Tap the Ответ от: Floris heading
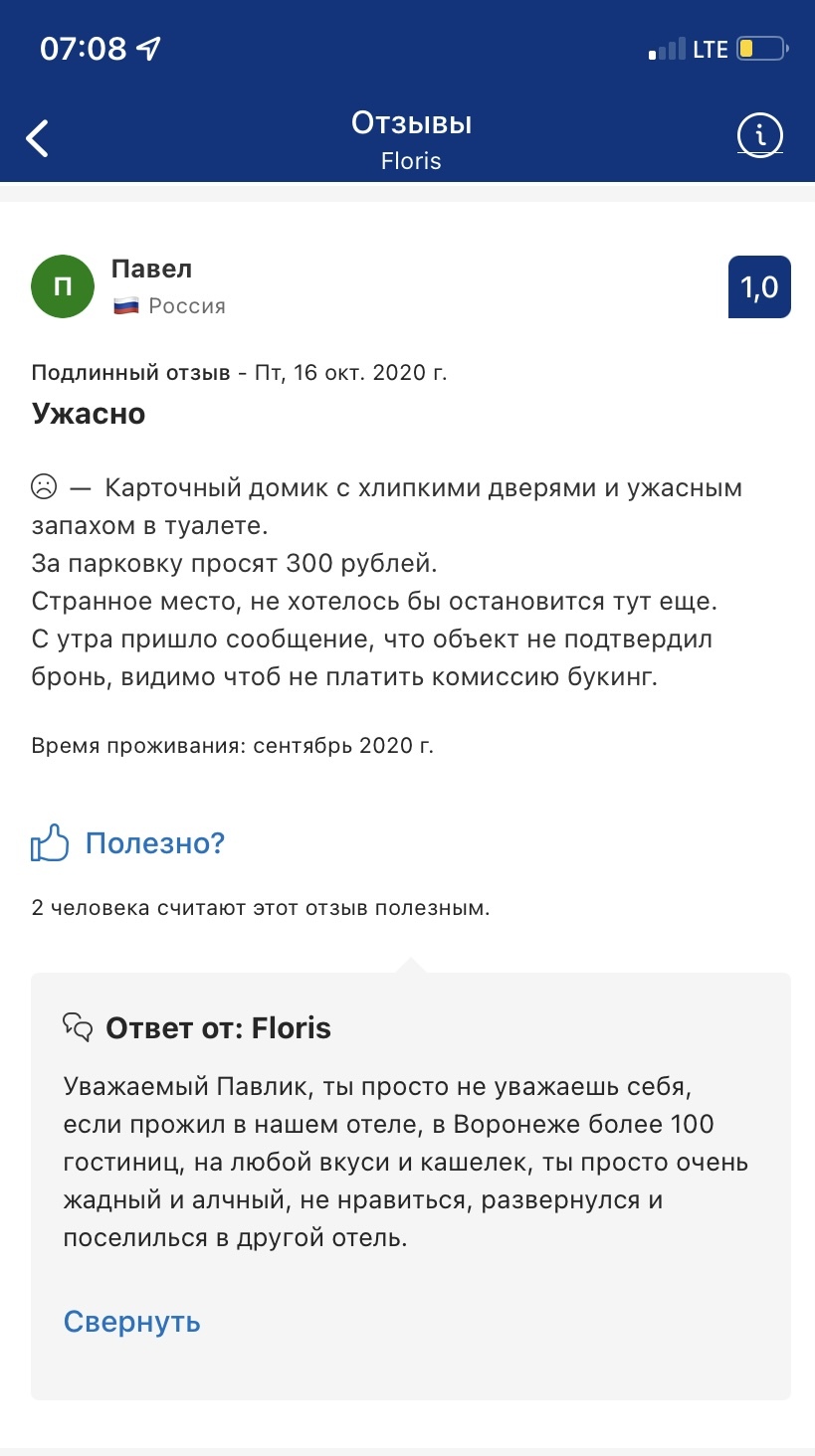 point(218,1027)
